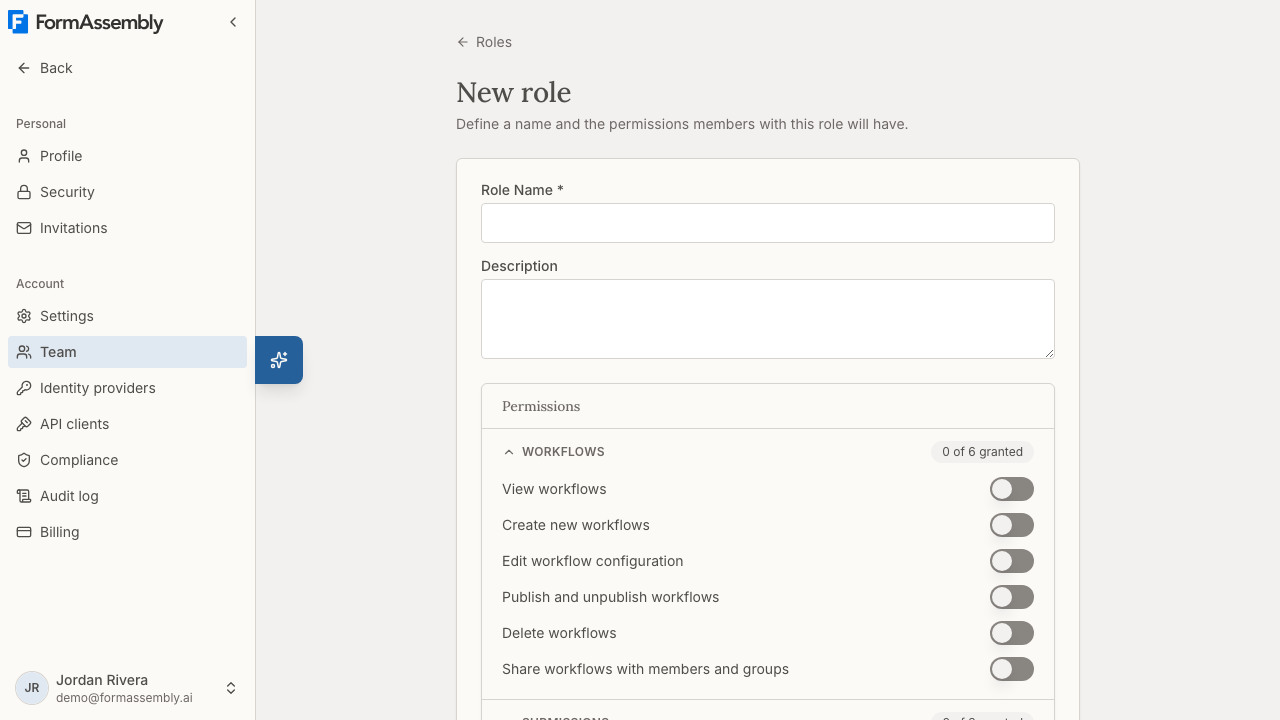Click the Compliance shield icon
The image size is (1280, 720).
tap(24, 460)
